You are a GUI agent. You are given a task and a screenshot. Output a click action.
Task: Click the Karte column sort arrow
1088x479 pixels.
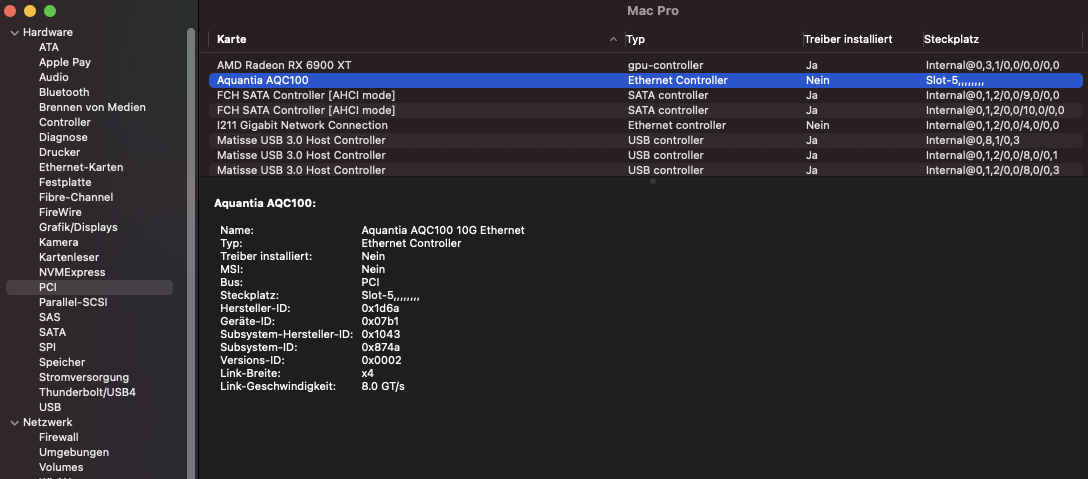(613, 39)
